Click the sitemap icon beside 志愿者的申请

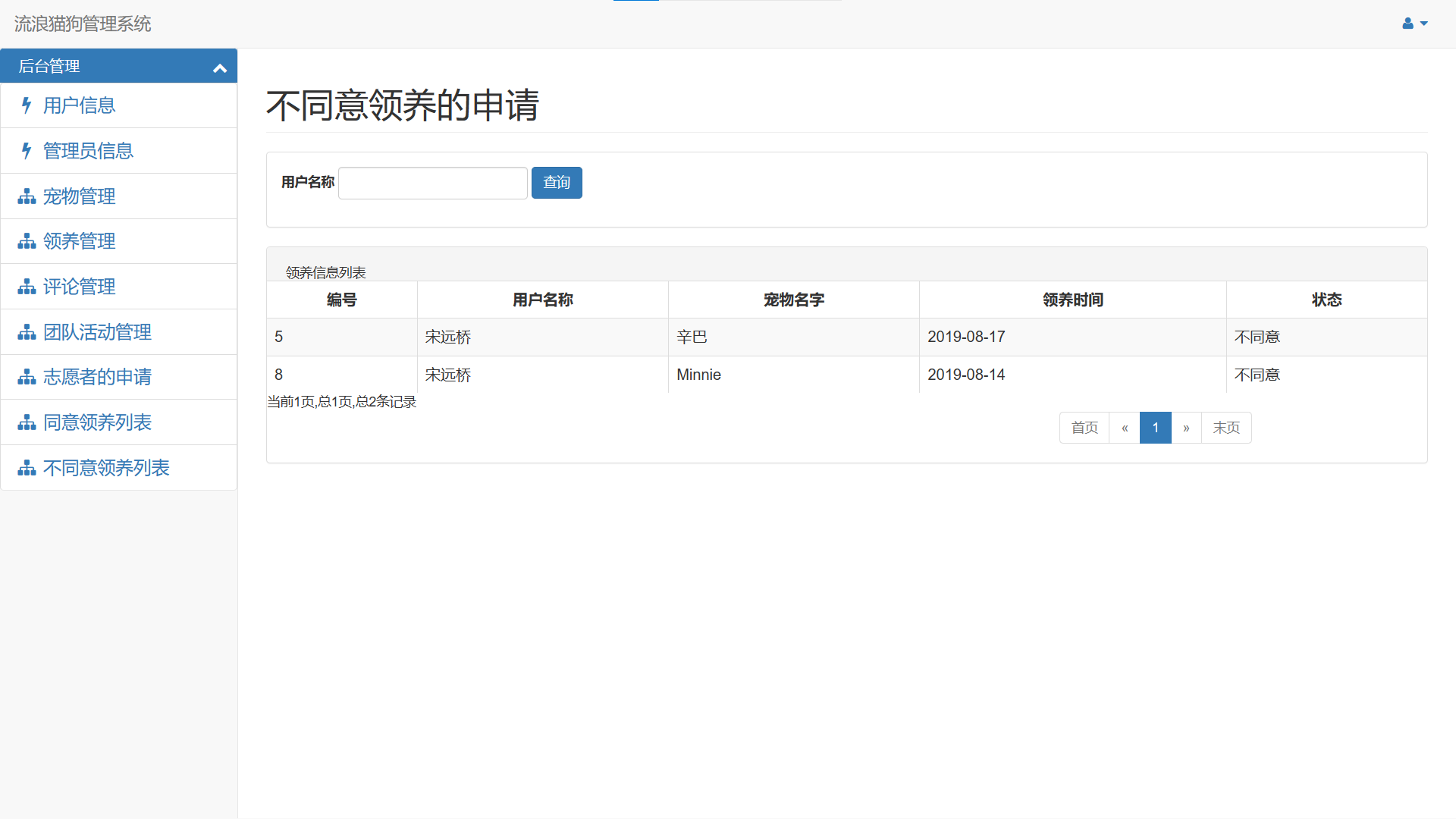pyautogui.click(x=27, y=377)
